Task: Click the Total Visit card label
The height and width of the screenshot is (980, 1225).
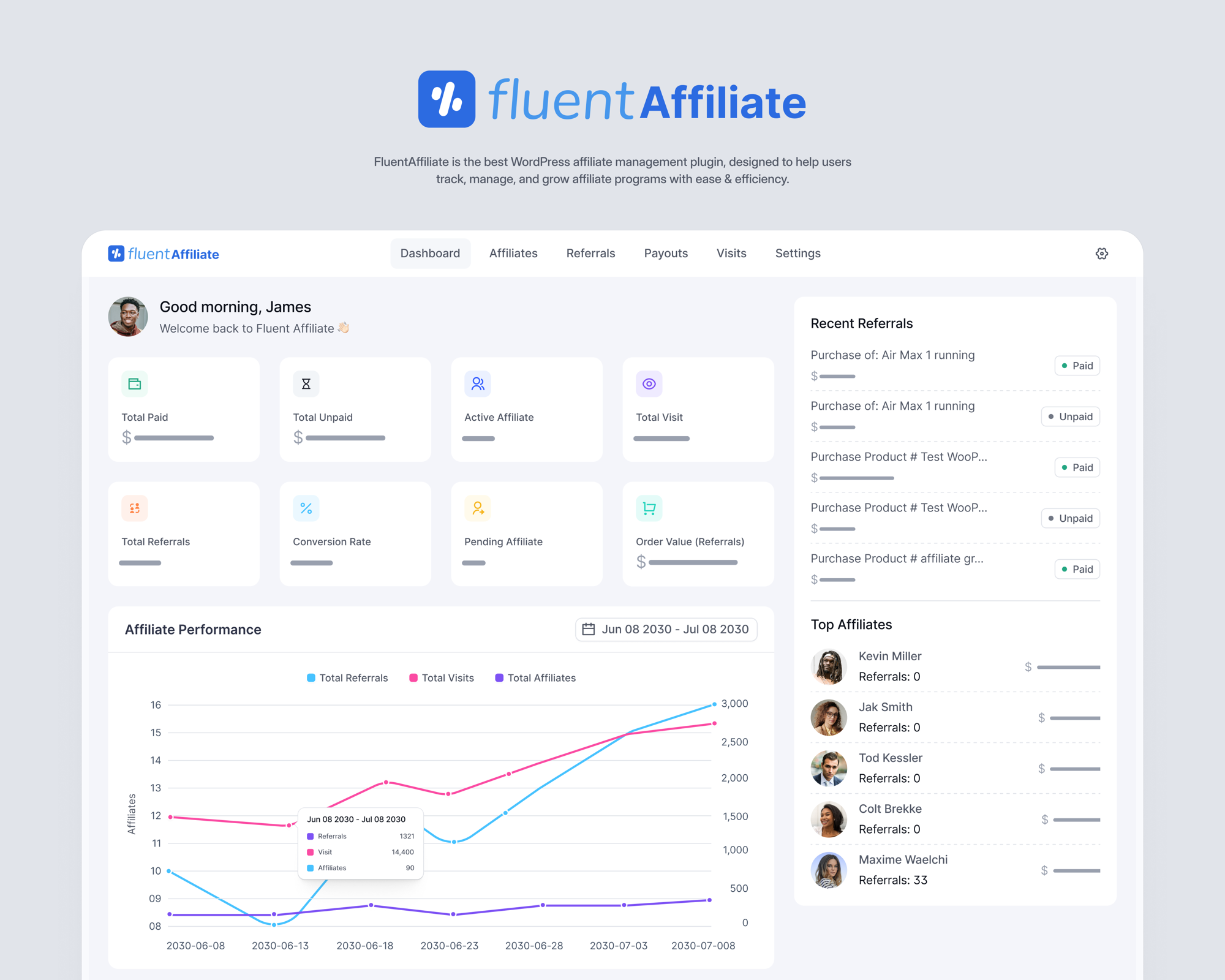Action: pyautogui.click(x=659, y=417)
